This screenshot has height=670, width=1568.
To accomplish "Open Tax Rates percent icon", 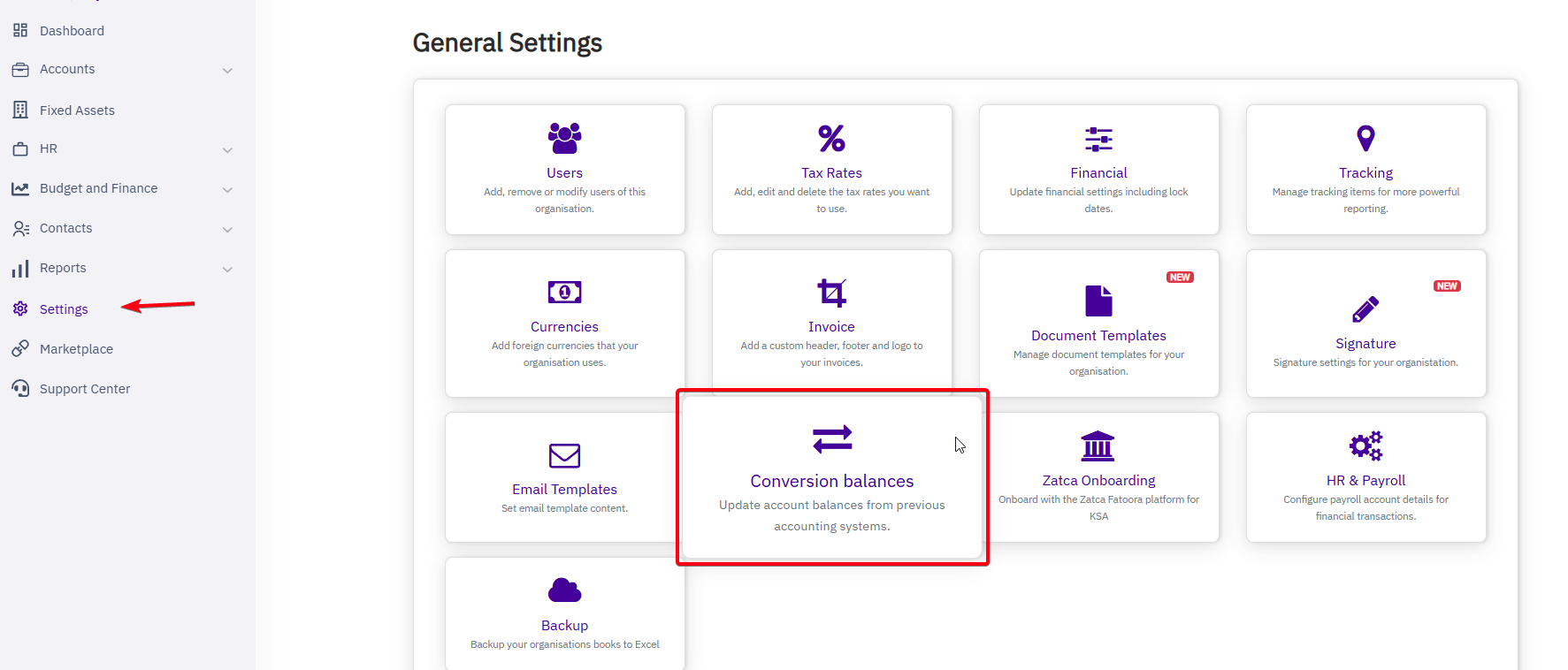I will [x=831, y=139].
